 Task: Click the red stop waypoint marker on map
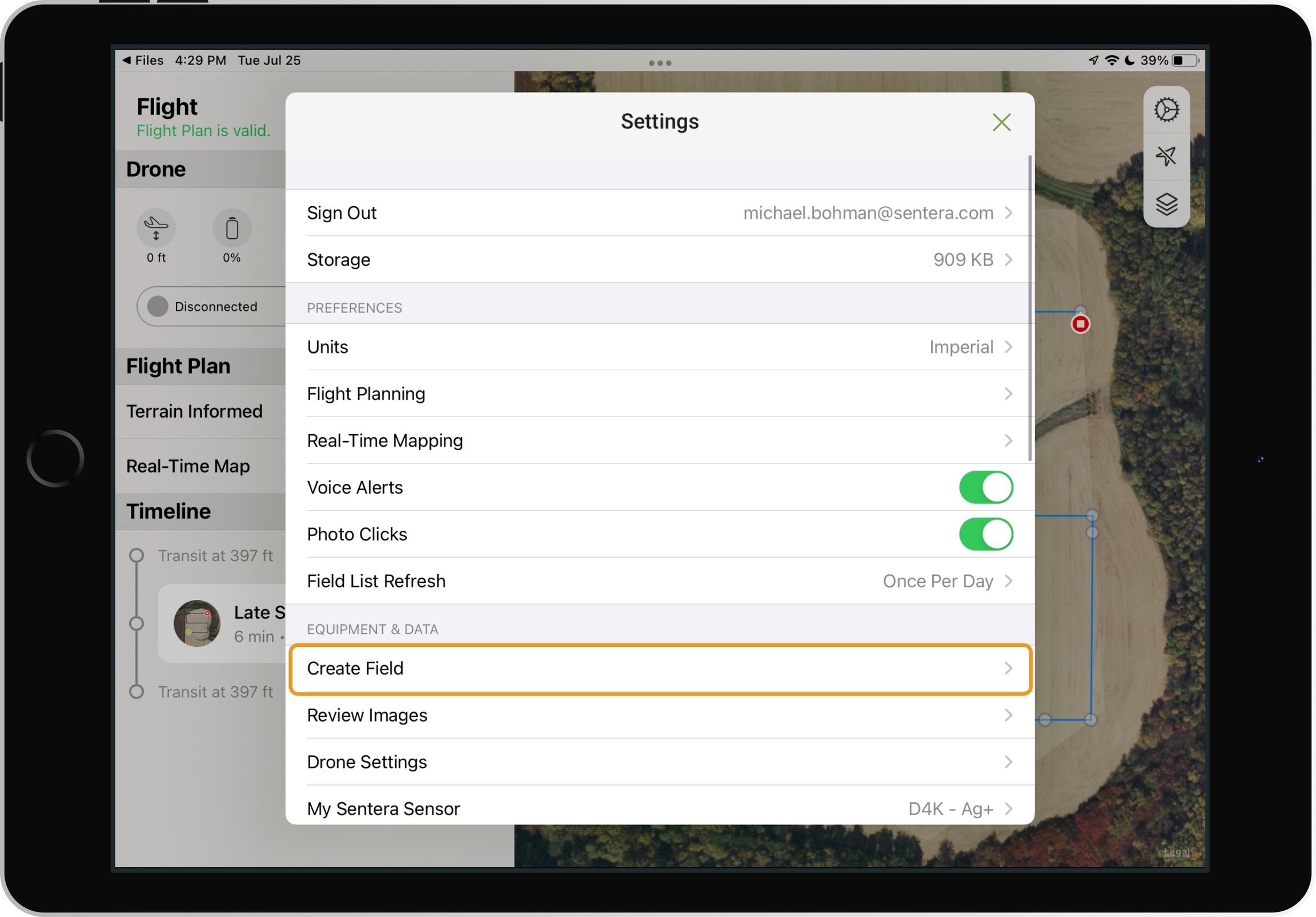[1081, 324]
